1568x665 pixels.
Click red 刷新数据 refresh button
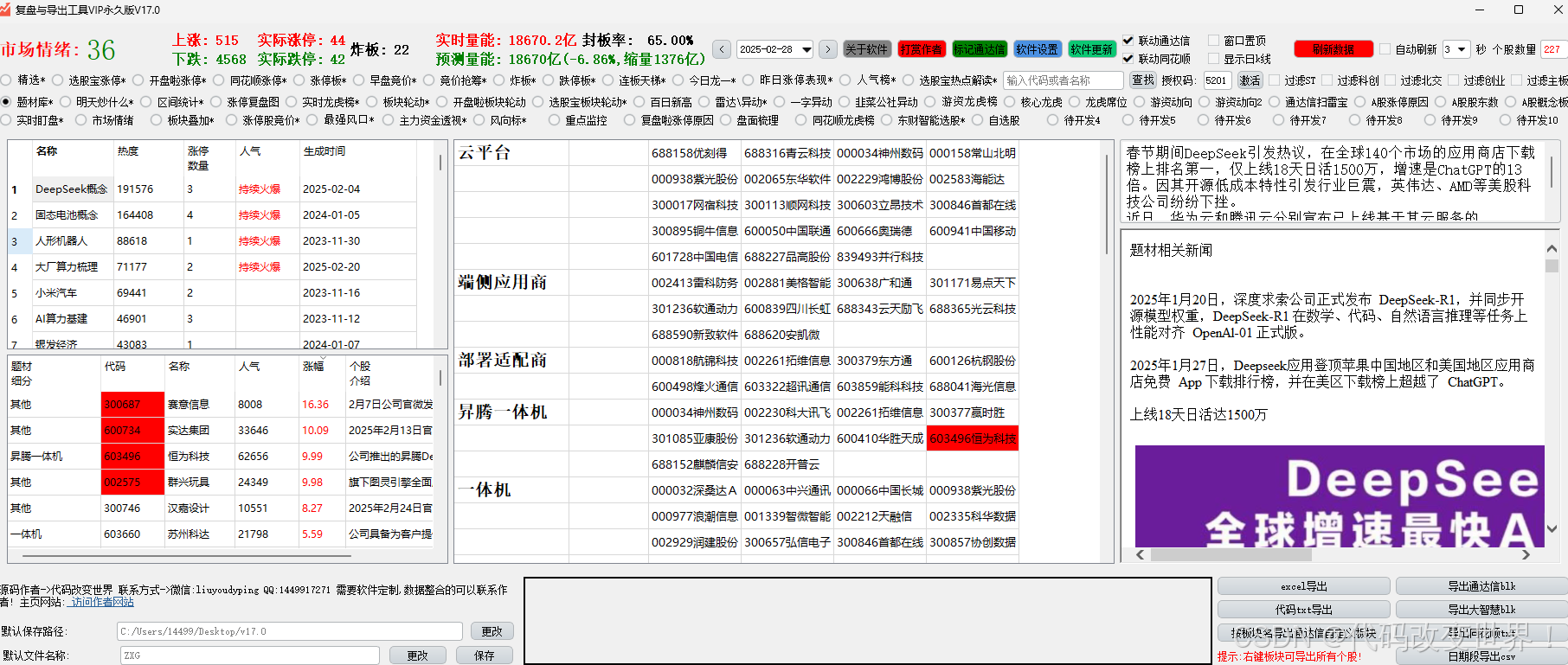point(1333,49)
